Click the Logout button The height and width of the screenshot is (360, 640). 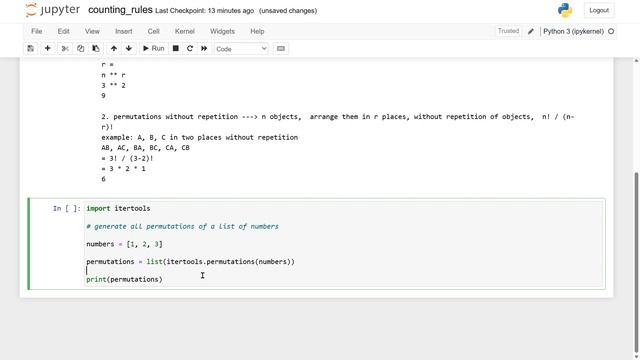click(x=599, y=11)
